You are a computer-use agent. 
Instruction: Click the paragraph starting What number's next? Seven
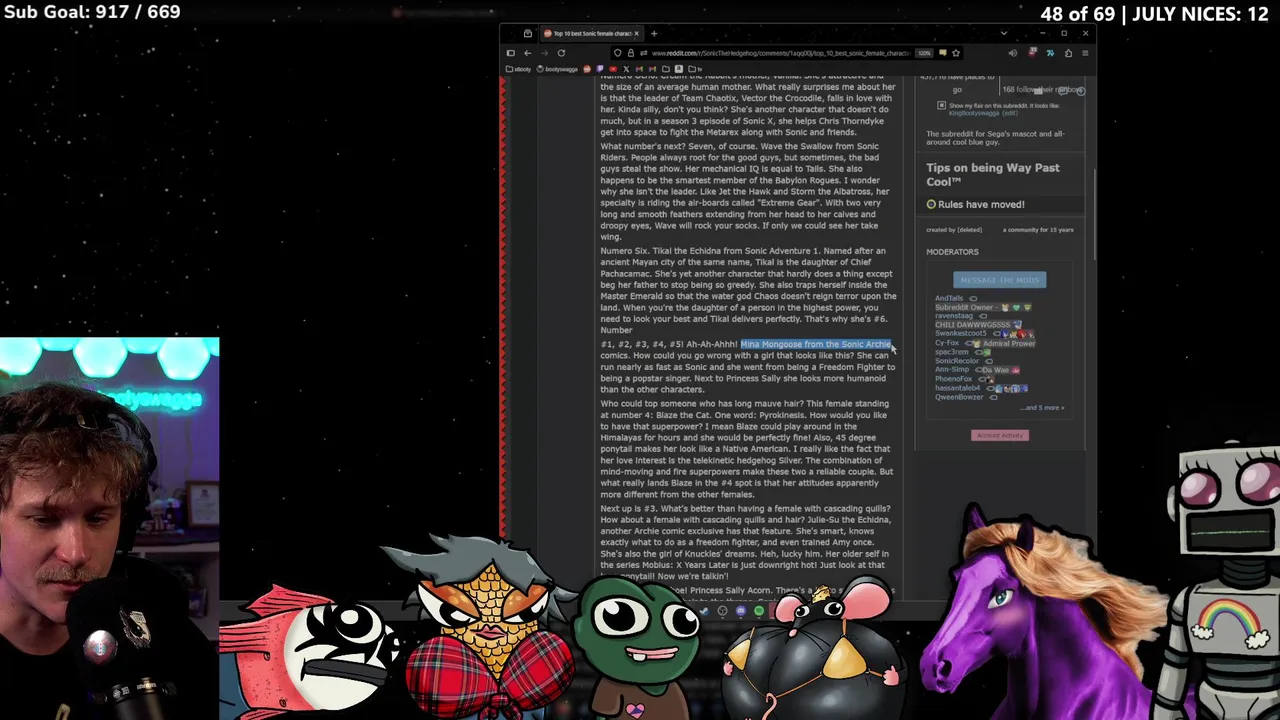pyautogui.click(x=744, y=191)
